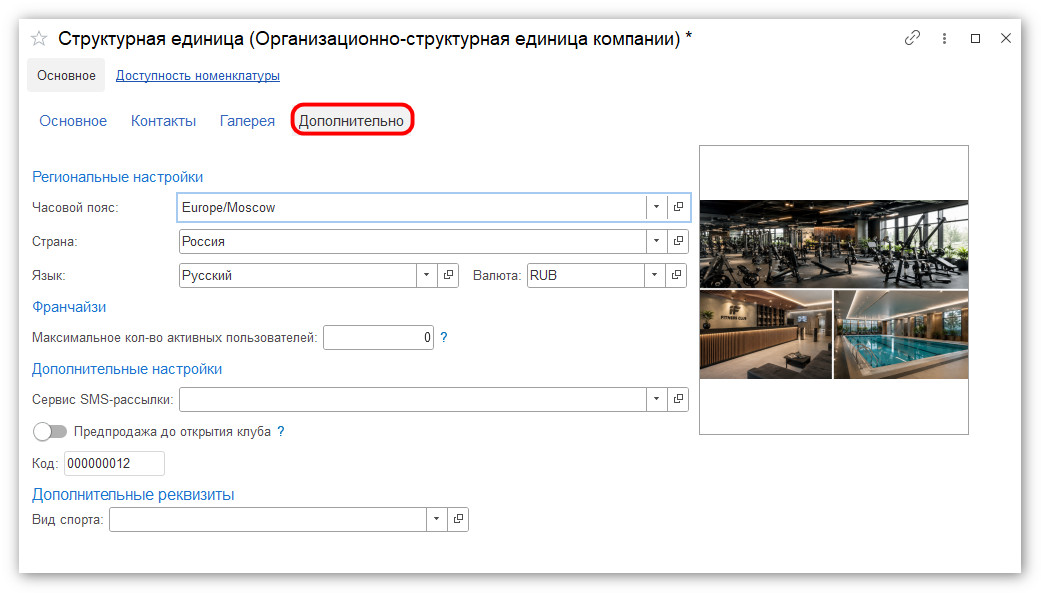Open Часовой пояс value in new window
Image resolution: width=1041 pixels, height=593 pixels.
click(x=678, y=207)
